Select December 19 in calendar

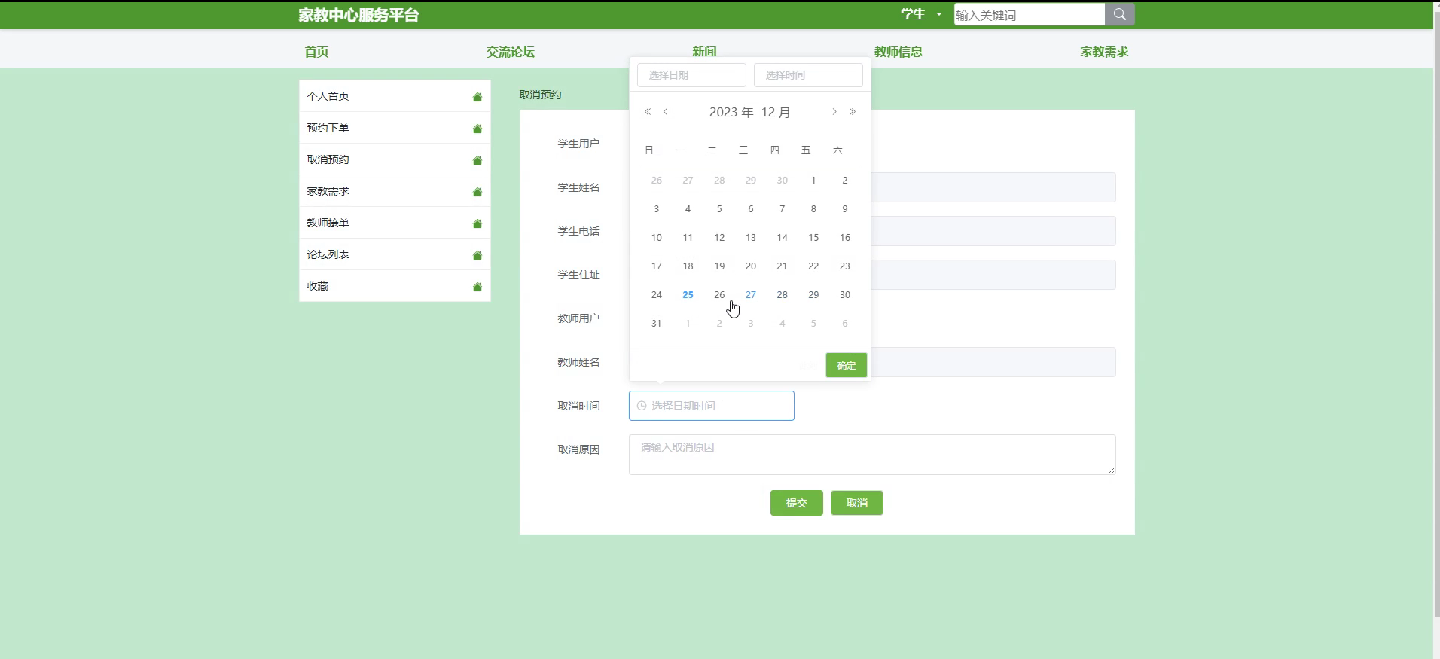pyautogui.click(x=719, y=266)
